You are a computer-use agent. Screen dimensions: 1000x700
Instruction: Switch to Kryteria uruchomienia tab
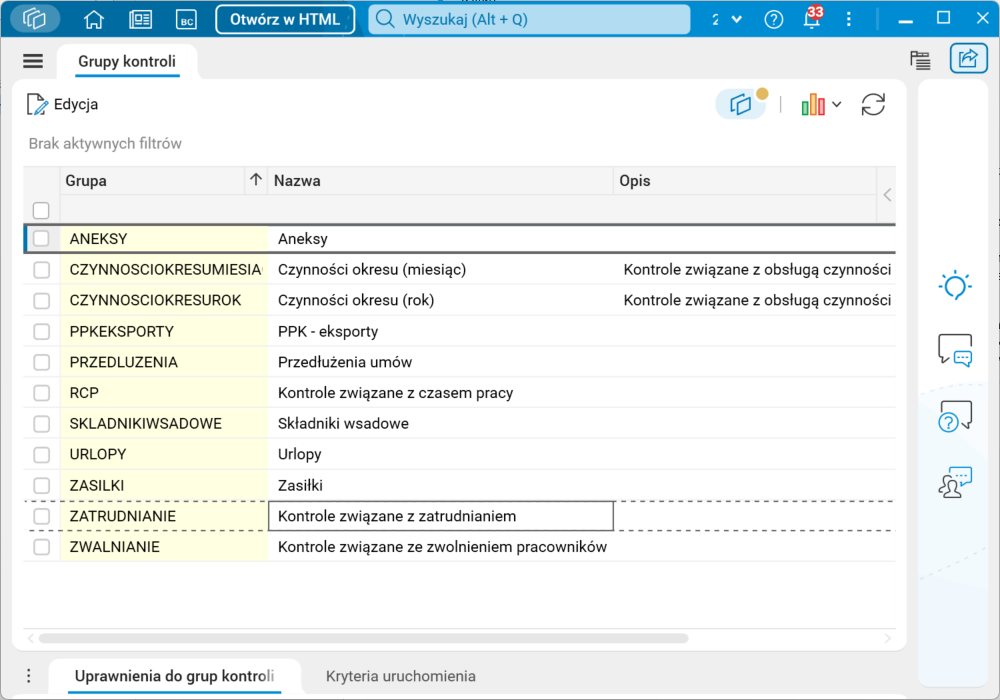[x=400, y=677]
